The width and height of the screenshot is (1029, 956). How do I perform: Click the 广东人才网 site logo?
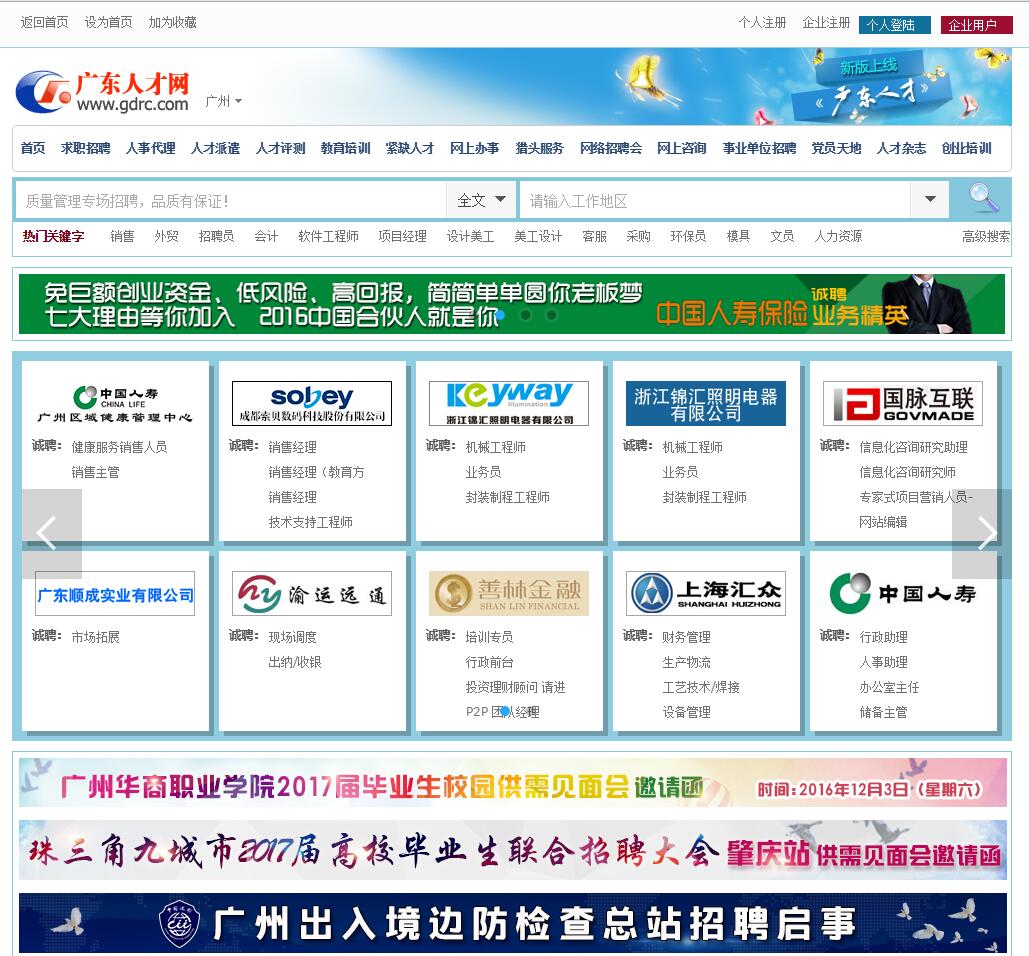102,92
